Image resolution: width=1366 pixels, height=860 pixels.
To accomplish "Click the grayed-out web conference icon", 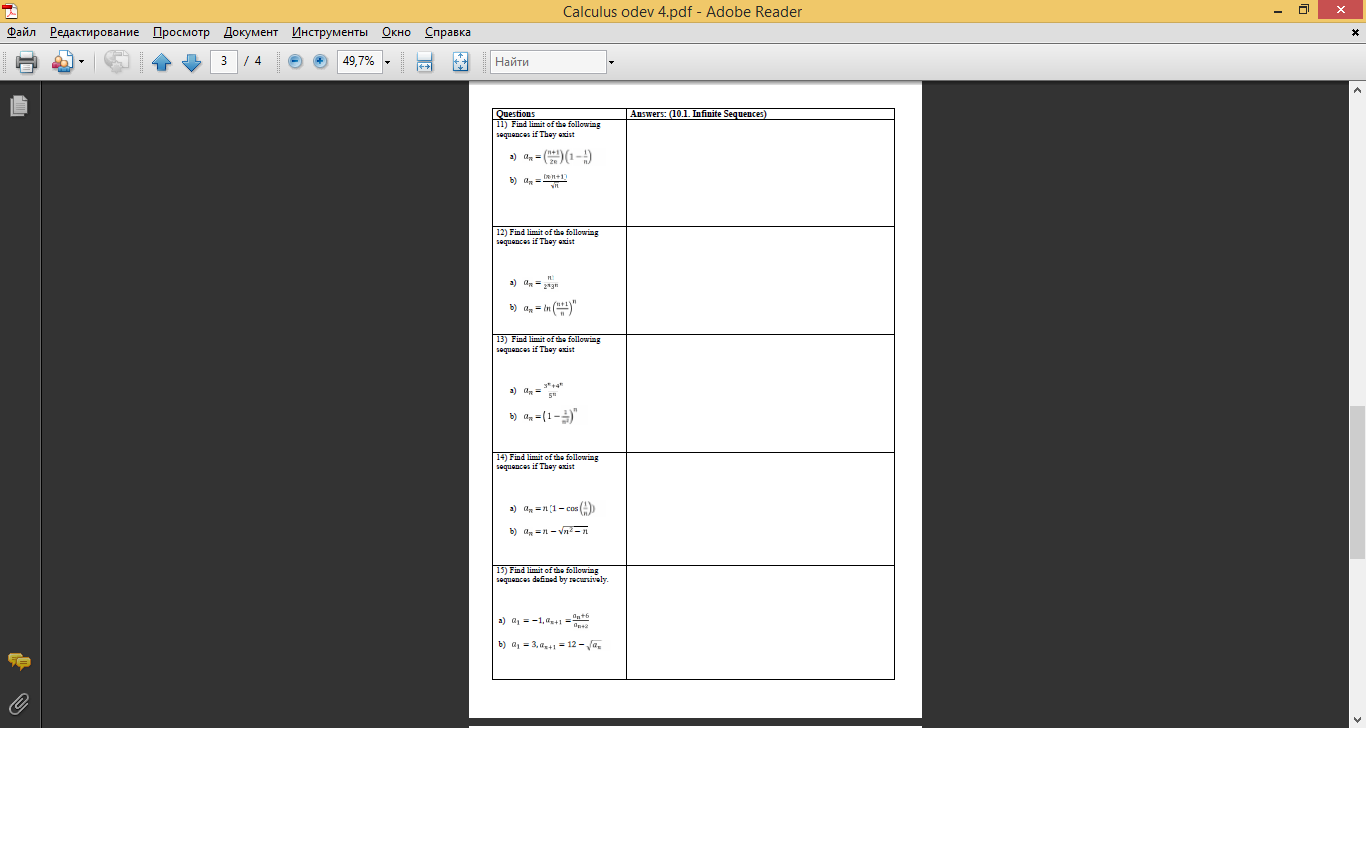I will point(117,62).
